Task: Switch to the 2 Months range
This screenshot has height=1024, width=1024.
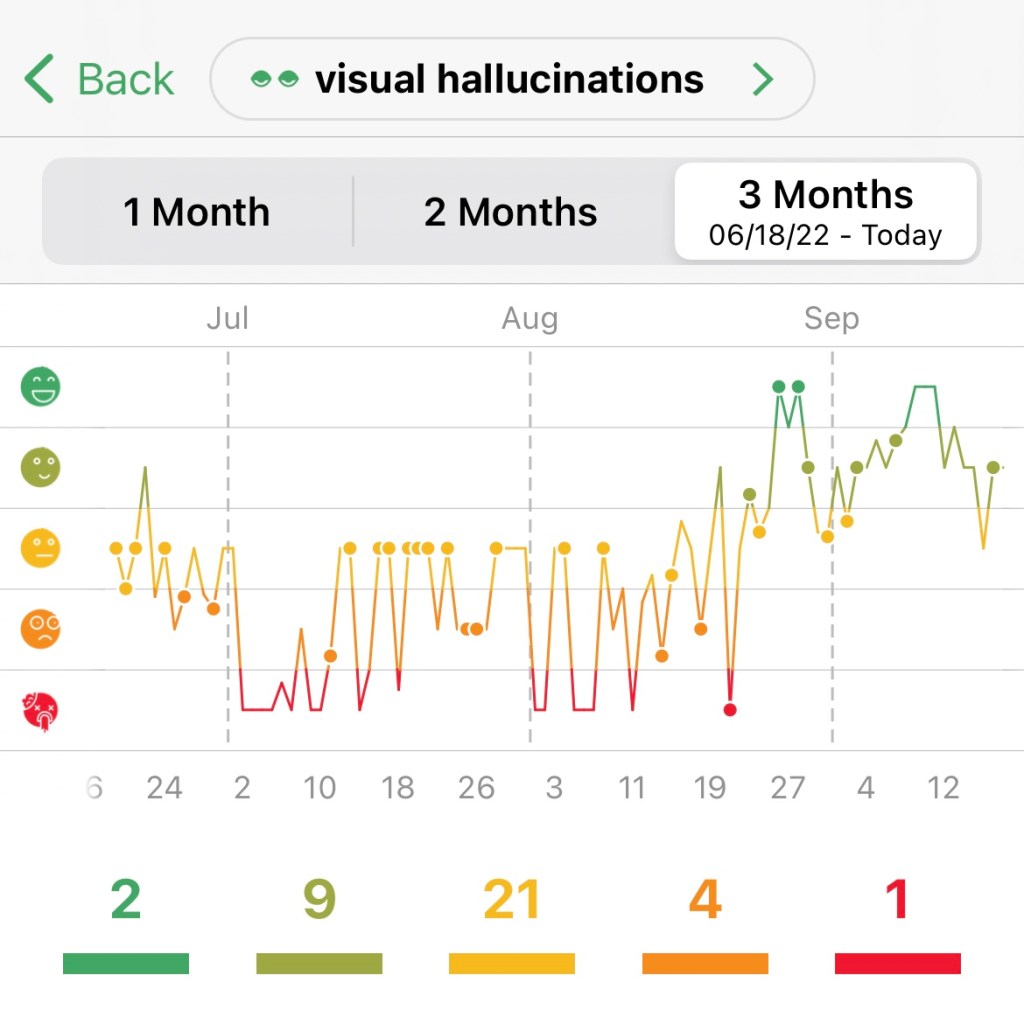Action: [510, 212]
